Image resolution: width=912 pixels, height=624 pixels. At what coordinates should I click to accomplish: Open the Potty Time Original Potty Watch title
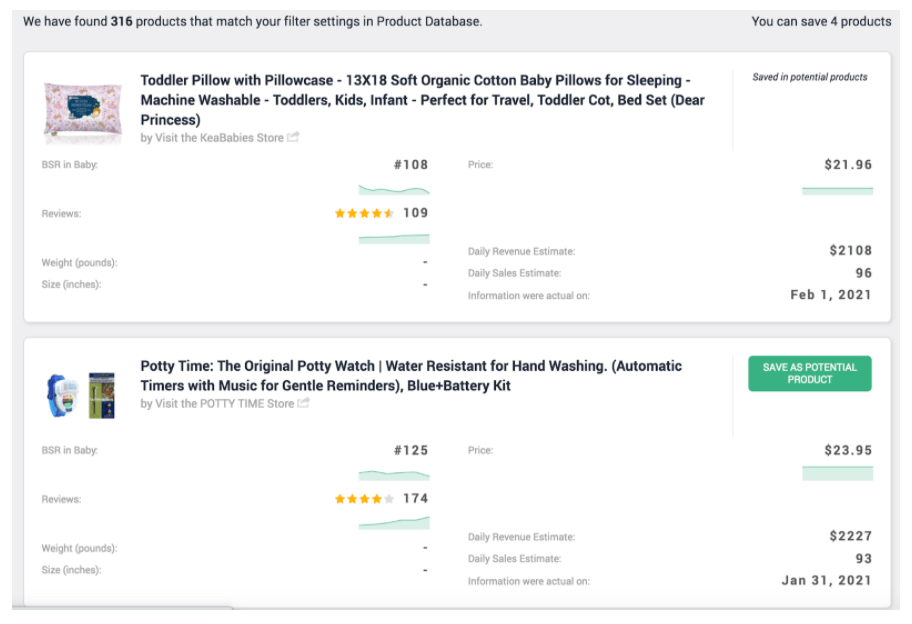411,376
